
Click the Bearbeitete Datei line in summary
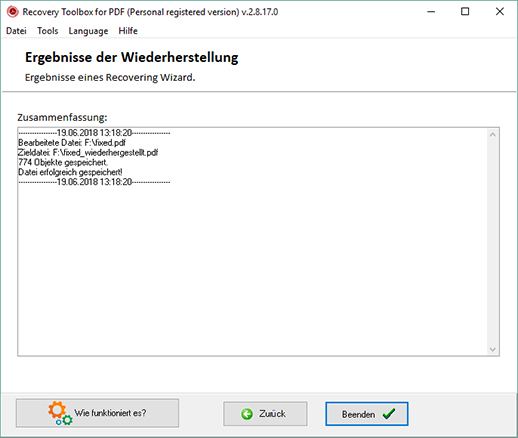pos(72,143)
